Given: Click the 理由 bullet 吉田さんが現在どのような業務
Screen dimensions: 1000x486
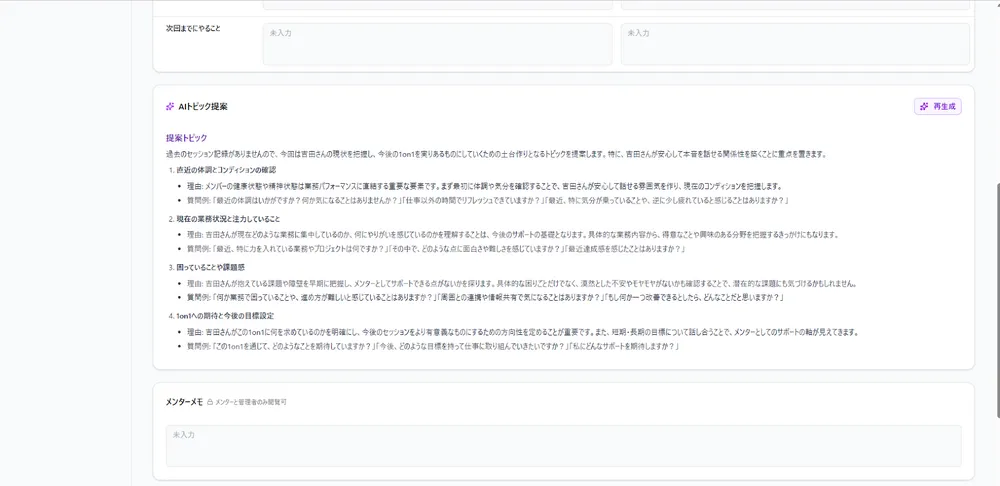Looking at the screenshot, I should coord(513,235).
